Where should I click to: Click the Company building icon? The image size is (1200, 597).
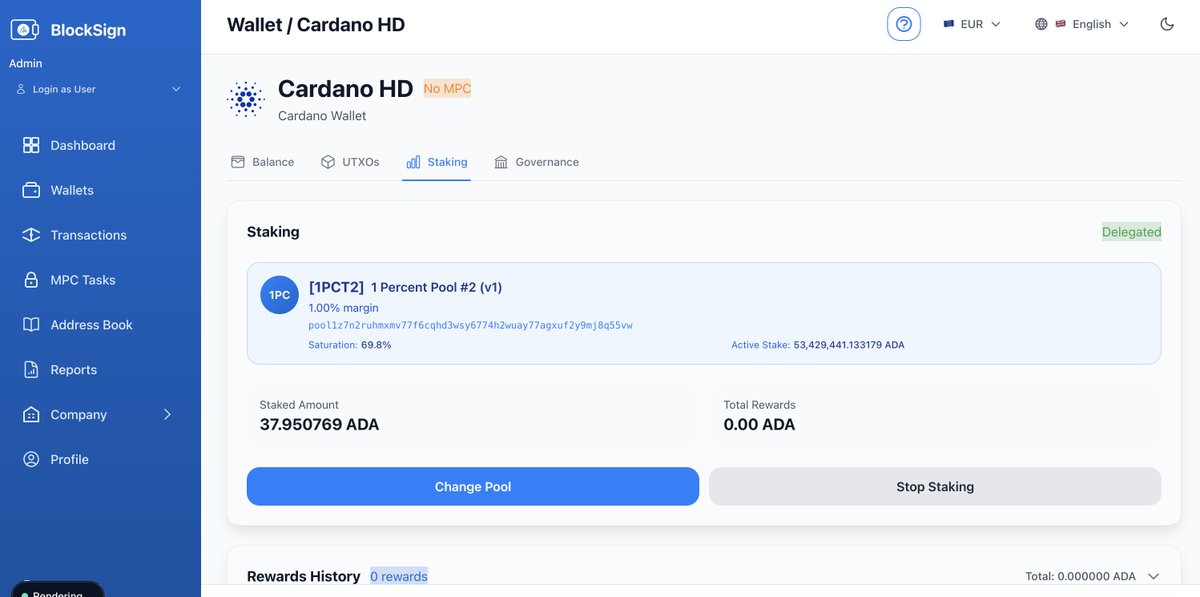[31, 415]
